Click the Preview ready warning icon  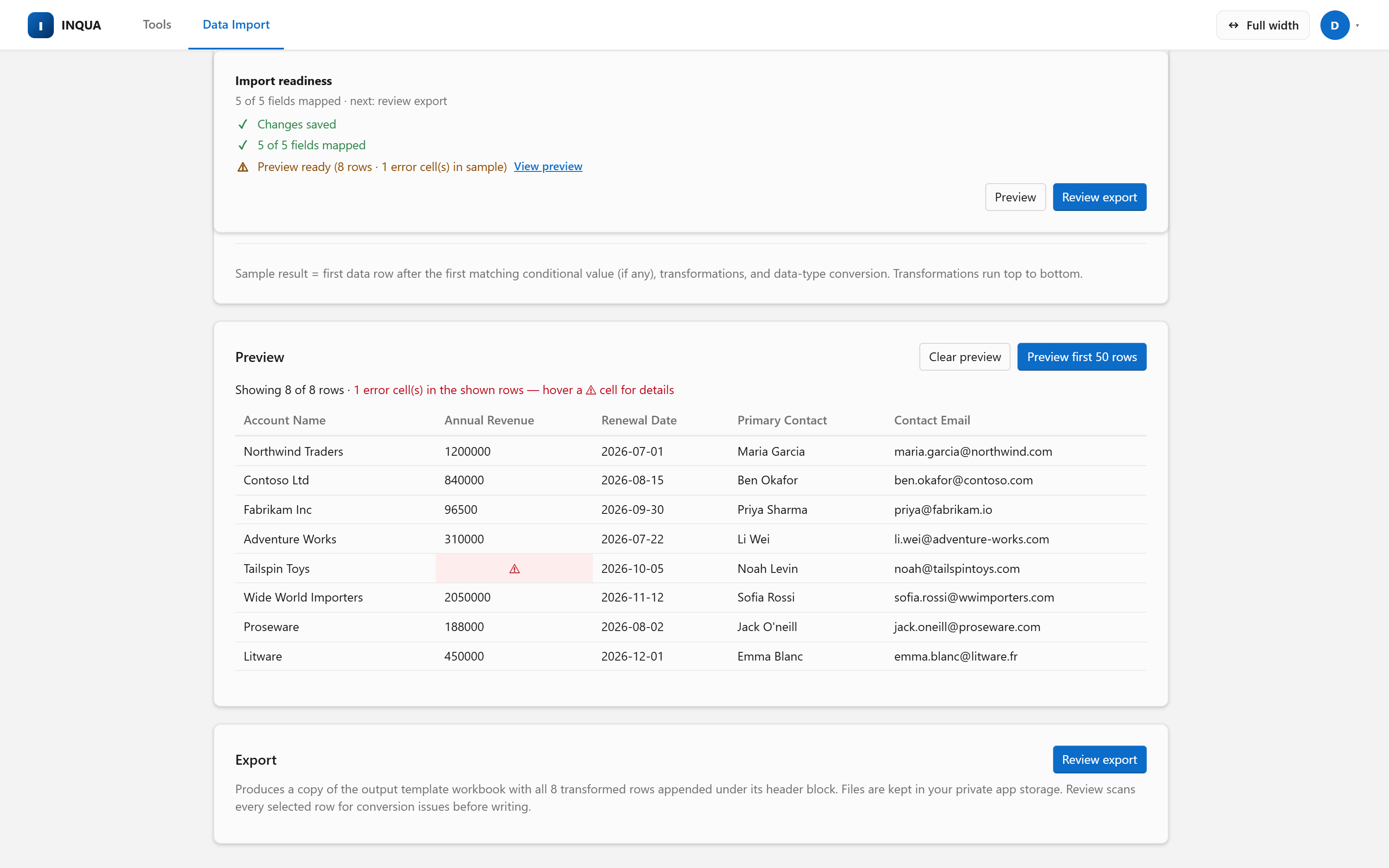click(x=243, y=167)
